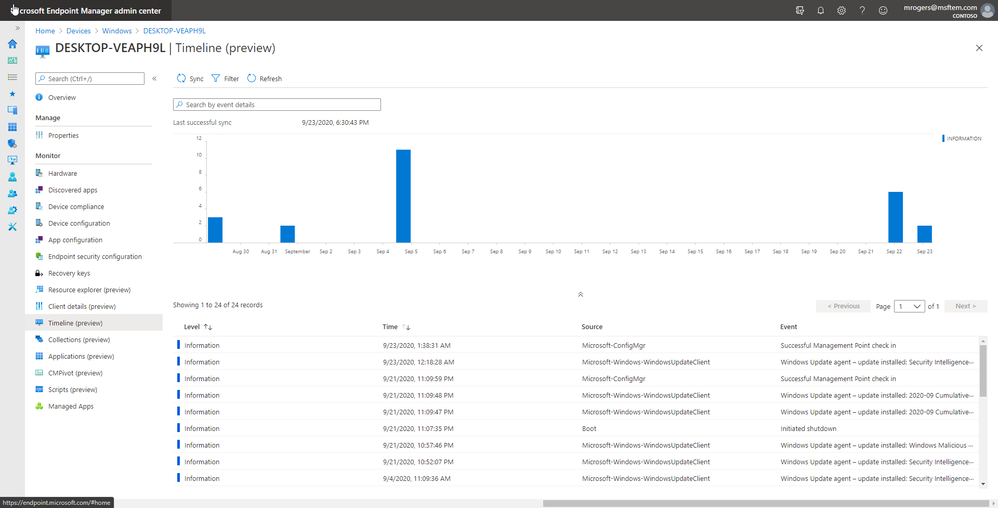Sync the device timeline
Screen dimensions: 998x508
point(190,78)
